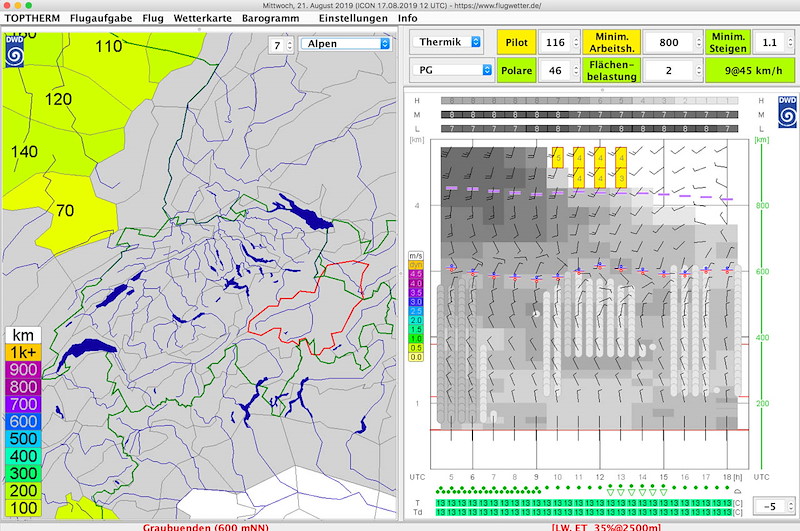The height and width of the screenshot is (531, 800).
Task: Adjust the Pilot 116 stepper arrows
Action: click(x=576, y=42)
